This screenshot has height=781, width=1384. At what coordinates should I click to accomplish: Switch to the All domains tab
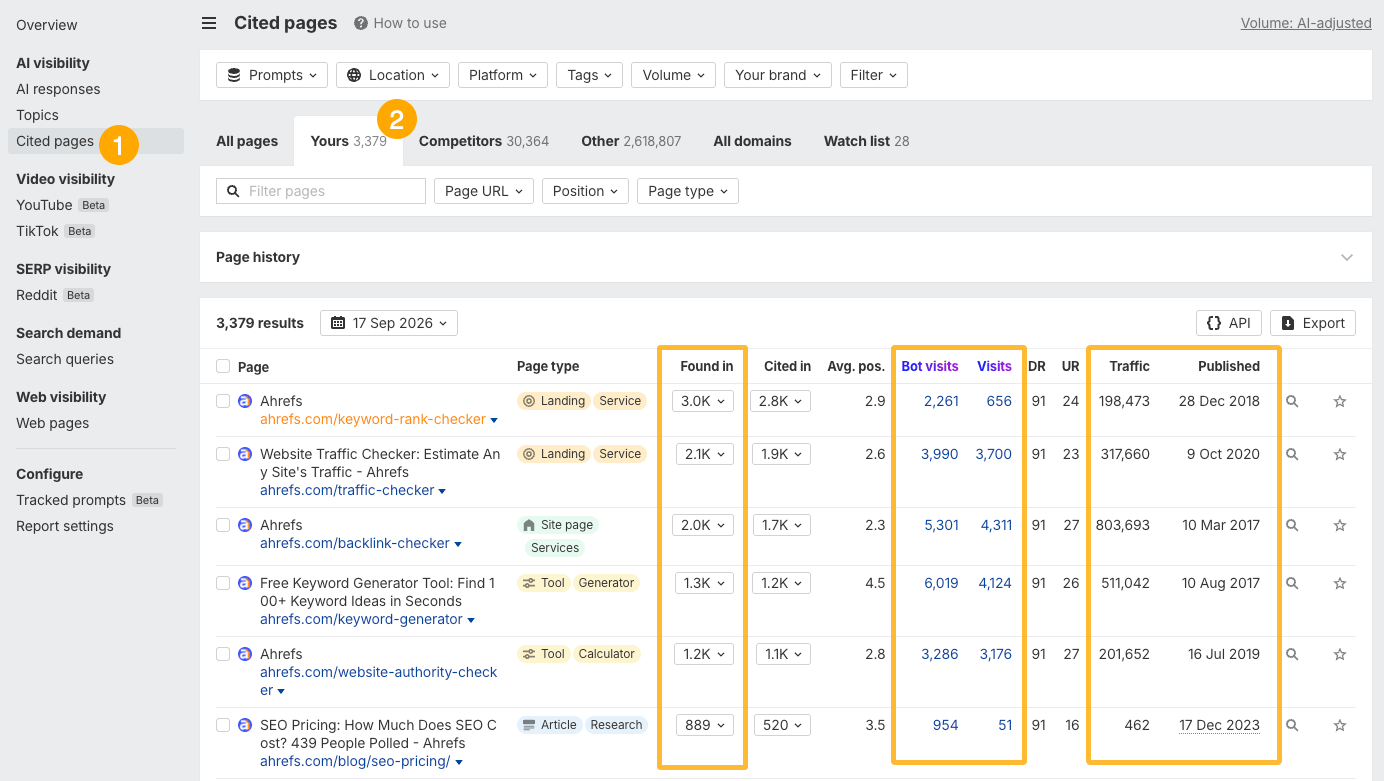[752, 141]
